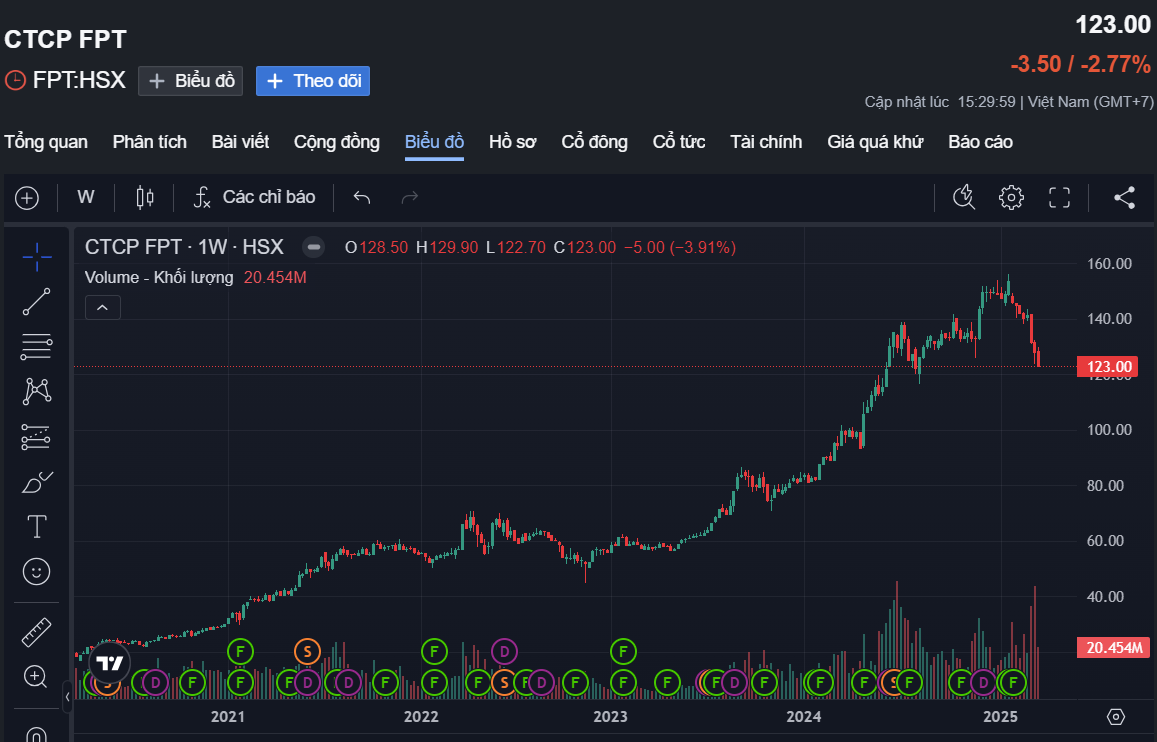The height and width of the screenshot is (742, 1157).
Task: Toggle fullscreen chart mode
Action: [x=1059, y=197]
